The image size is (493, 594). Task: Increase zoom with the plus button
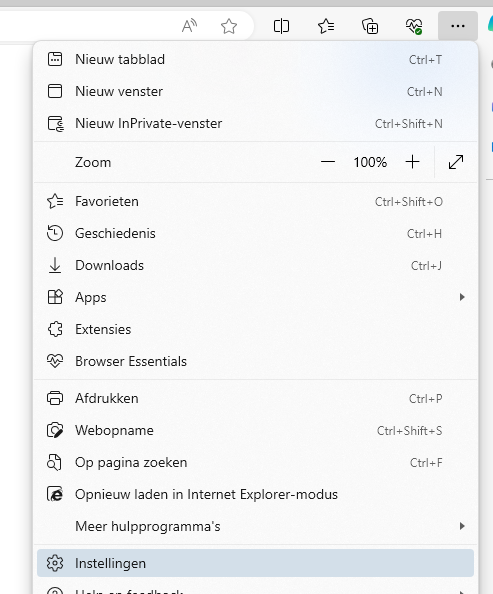click(x=412, y=162)
